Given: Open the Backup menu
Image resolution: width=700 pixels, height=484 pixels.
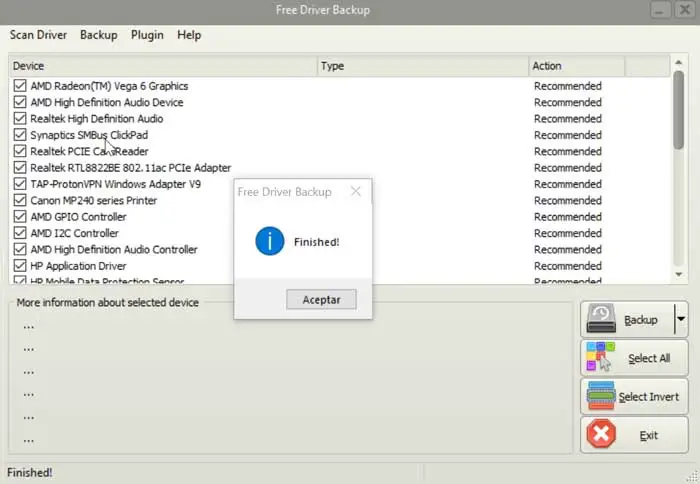Looking at the screenshot, I should (99, 35).
